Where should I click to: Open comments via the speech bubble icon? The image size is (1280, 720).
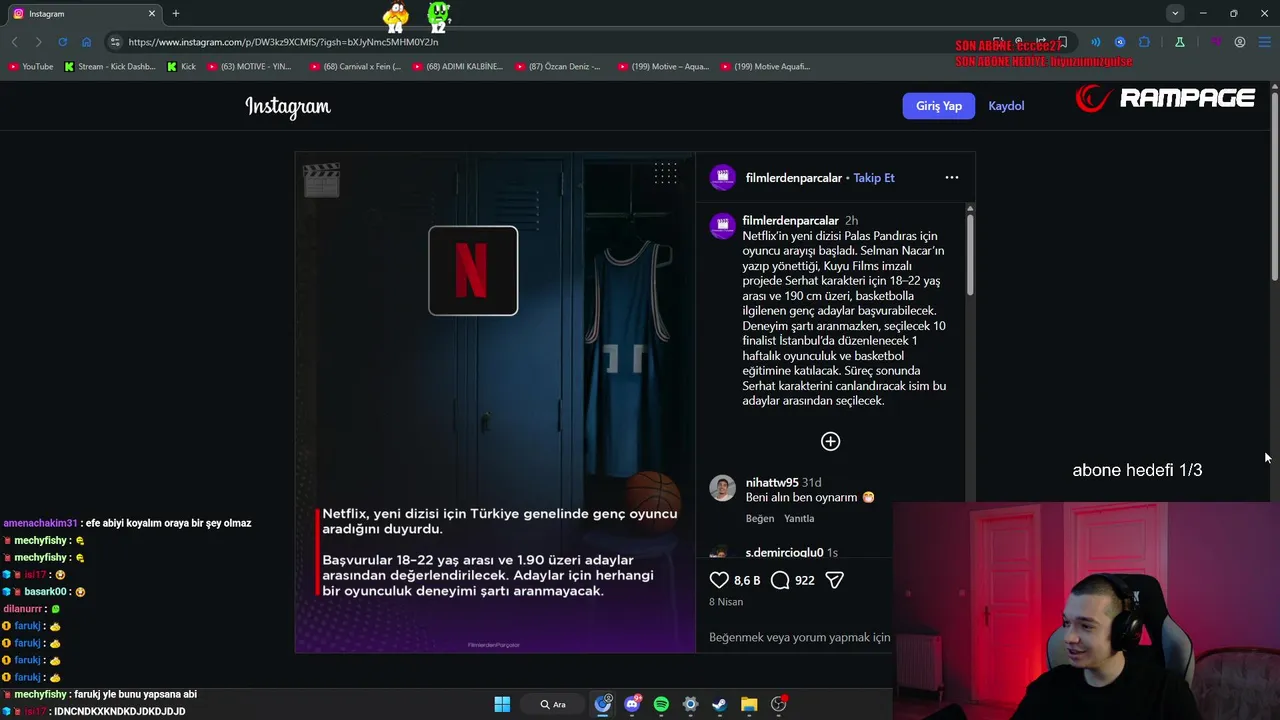pyautogui.click(x=780, y=580)
